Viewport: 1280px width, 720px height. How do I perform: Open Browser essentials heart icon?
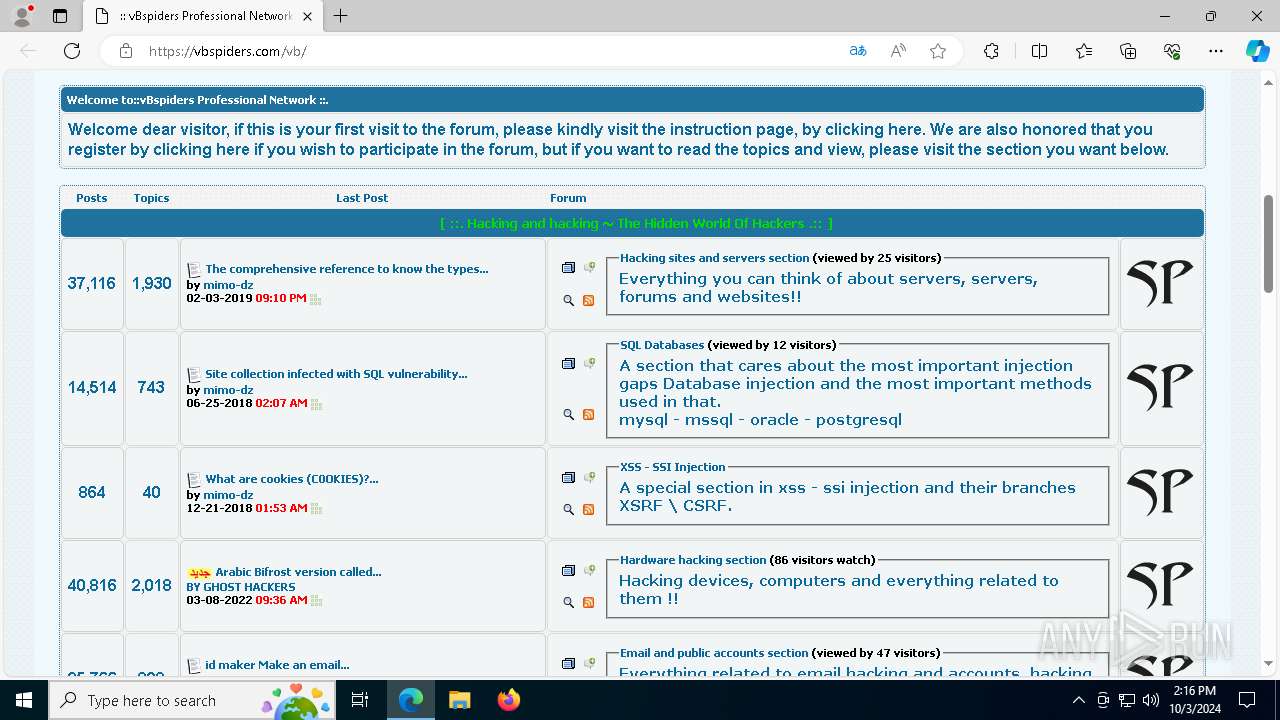[1173, 51]
